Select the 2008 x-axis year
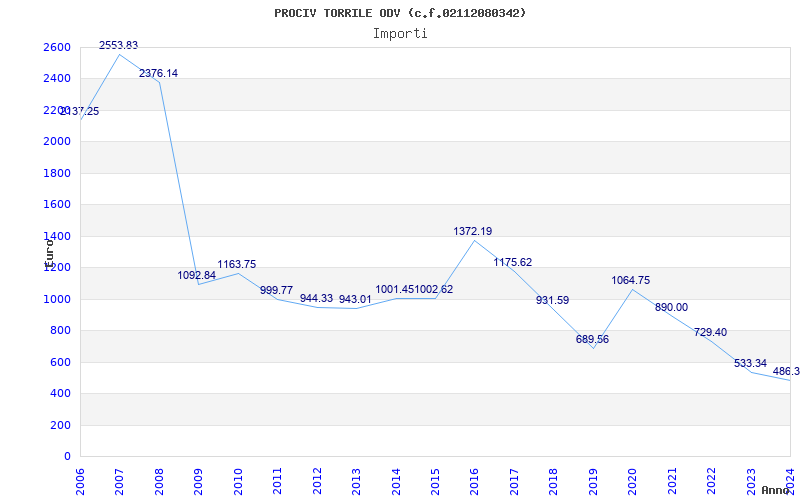Viewport: 800px width, 500px height. click(x=159, y=481)
